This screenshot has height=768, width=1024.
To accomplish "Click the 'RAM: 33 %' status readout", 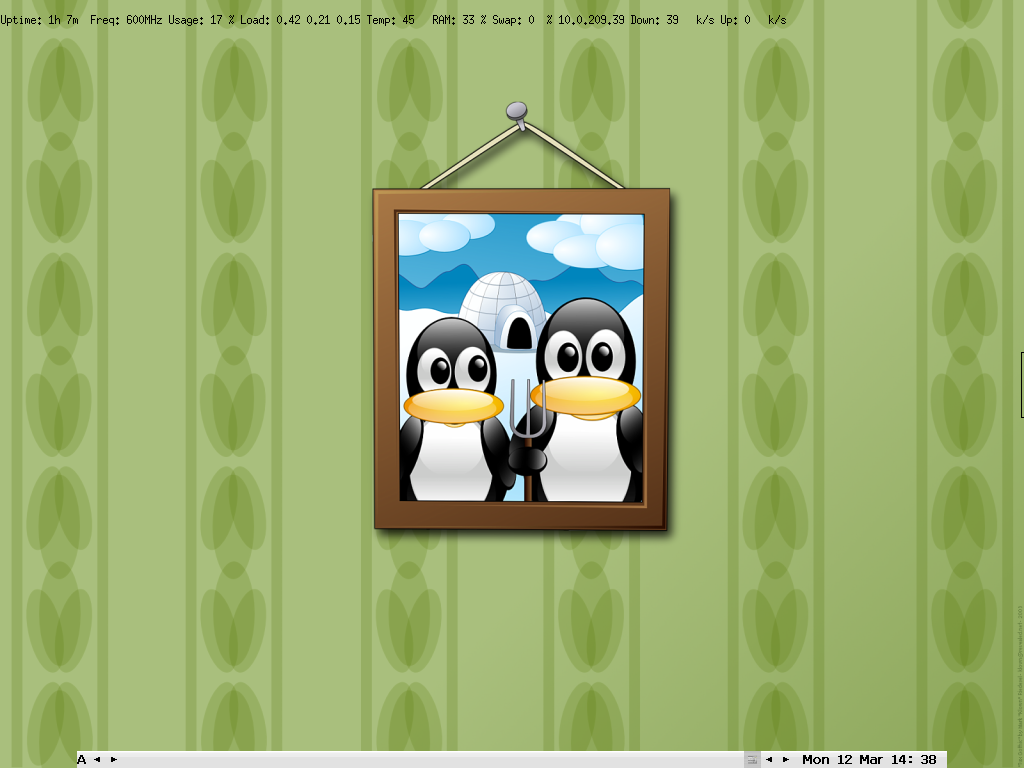I will coord(459,20).
